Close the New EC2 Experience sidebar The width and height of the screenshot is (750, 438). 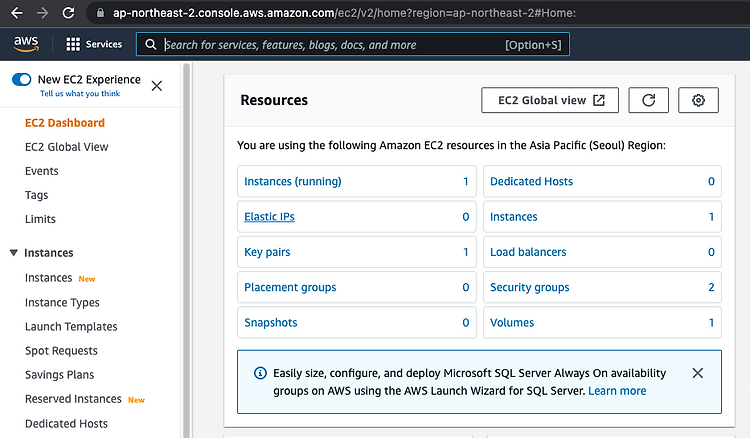pyautogui.click(x=156, y=86)
